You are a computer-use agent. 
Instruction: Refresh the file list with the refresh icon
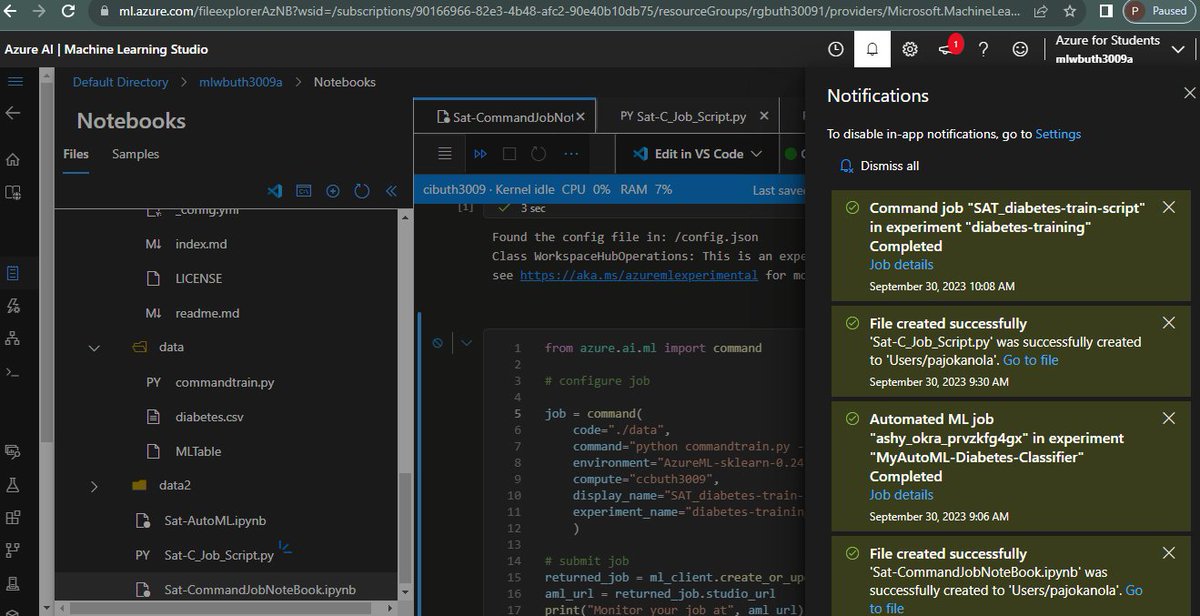(x=362, y=190)
